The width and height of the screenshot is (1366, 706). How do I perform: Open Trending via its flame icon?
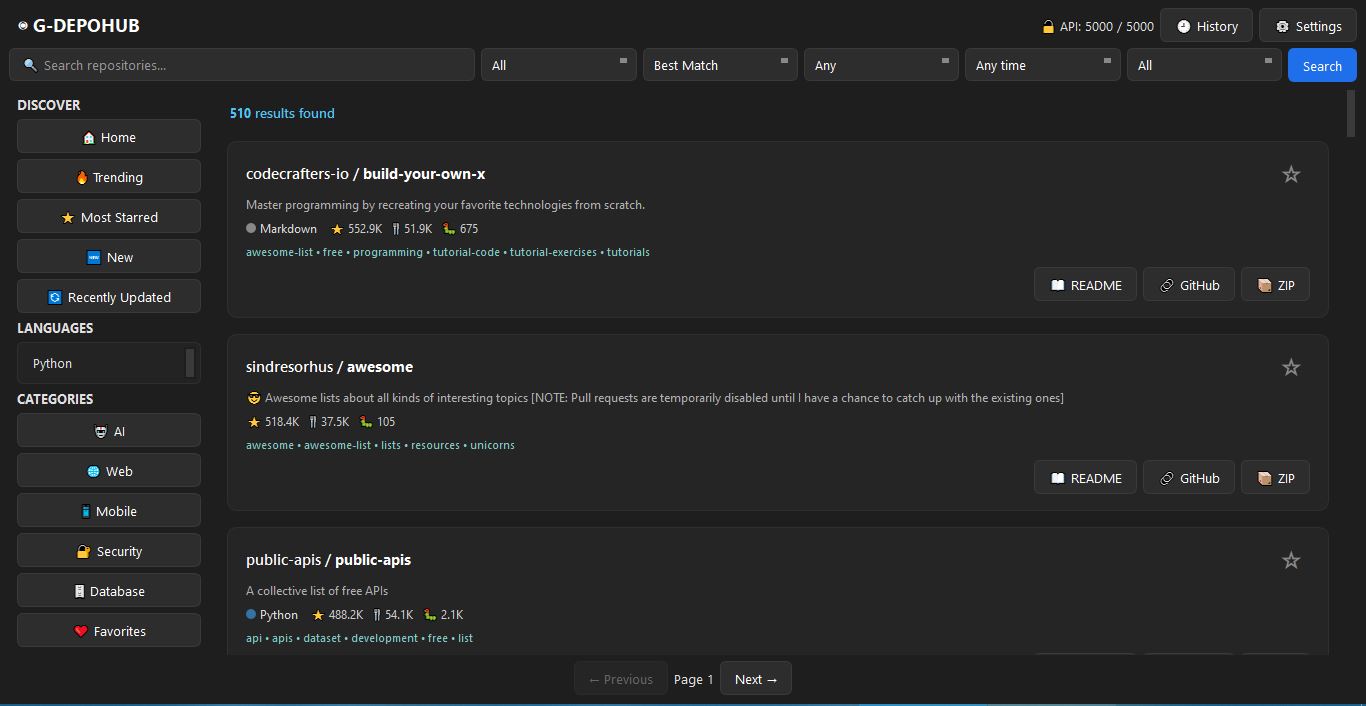tap(82, 178)
